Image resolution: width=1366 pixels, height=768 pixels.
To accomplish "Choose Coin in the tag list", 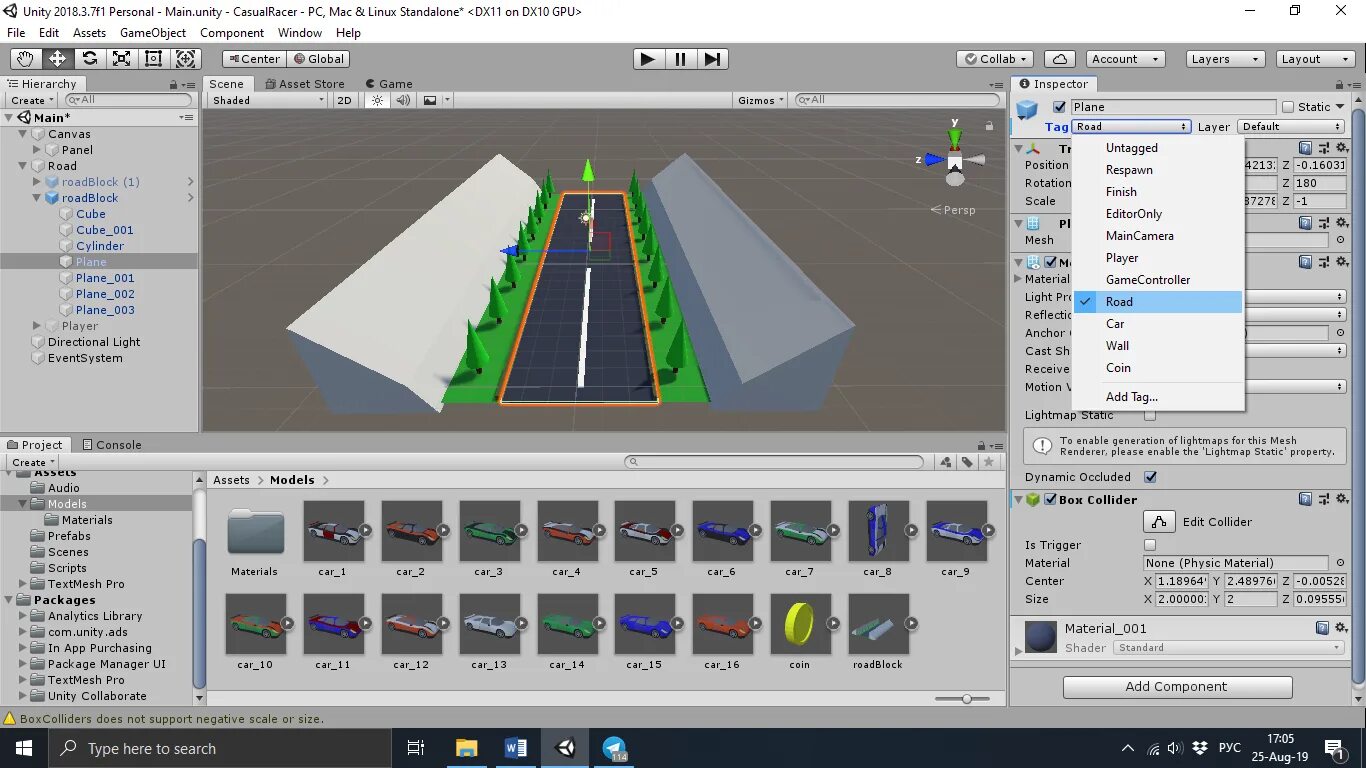I will click(x=1157, y=368).
